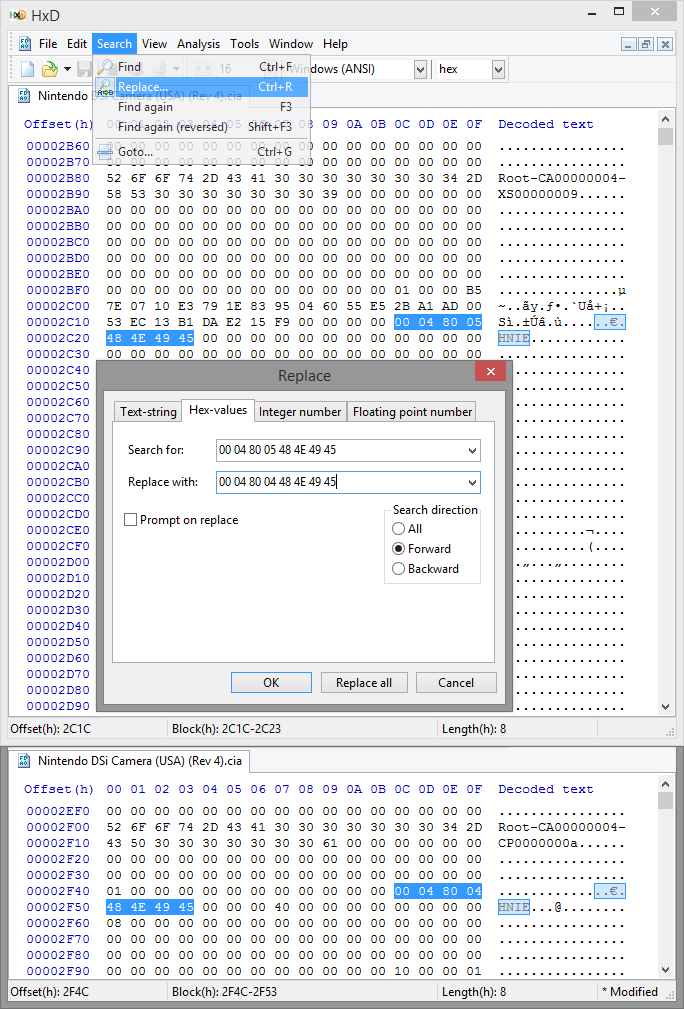Click upper pane scrollbar up arrow
This screenshot has width=684, height=1009.
coord(665,120)
